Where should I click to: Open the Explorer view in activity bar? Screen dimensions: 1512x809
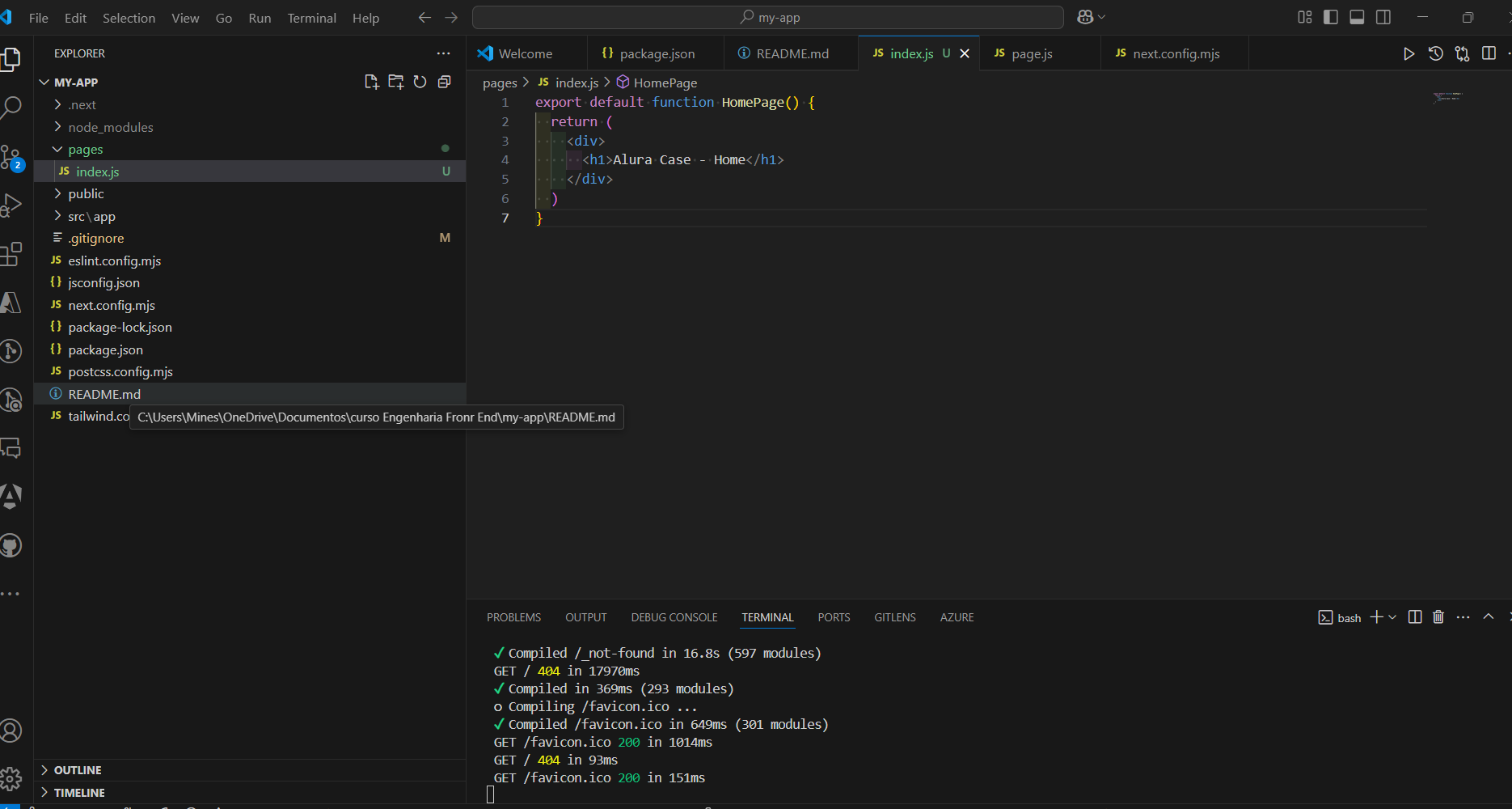point(11,59)
